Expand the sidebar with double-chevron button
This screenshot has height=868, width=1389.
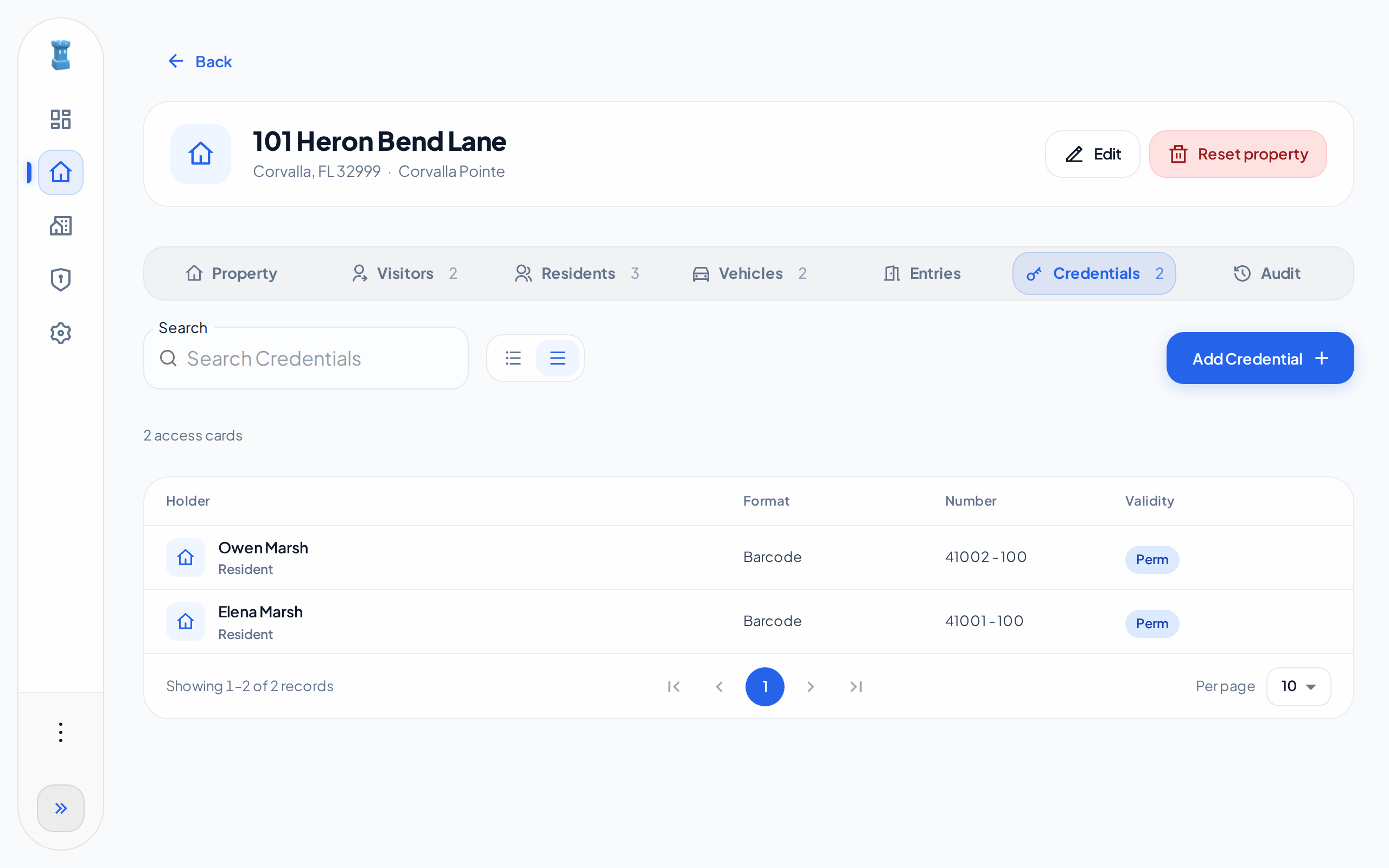pyautogui.click(x=60, y=808)
